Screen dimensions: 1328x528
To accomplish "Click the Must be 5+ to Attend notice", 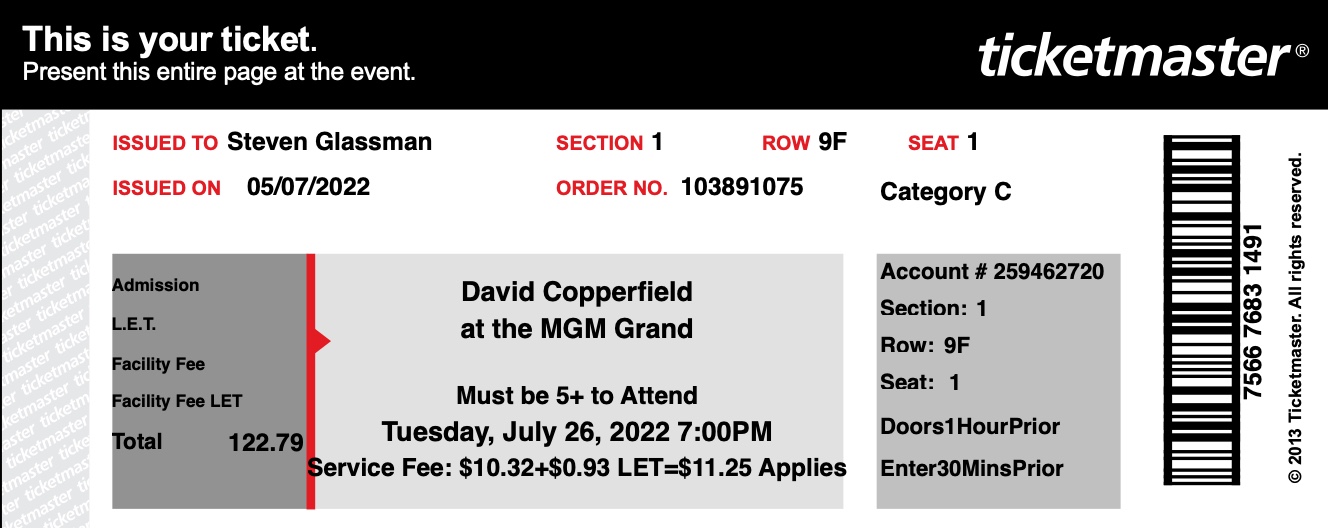I will coord(577,396).
